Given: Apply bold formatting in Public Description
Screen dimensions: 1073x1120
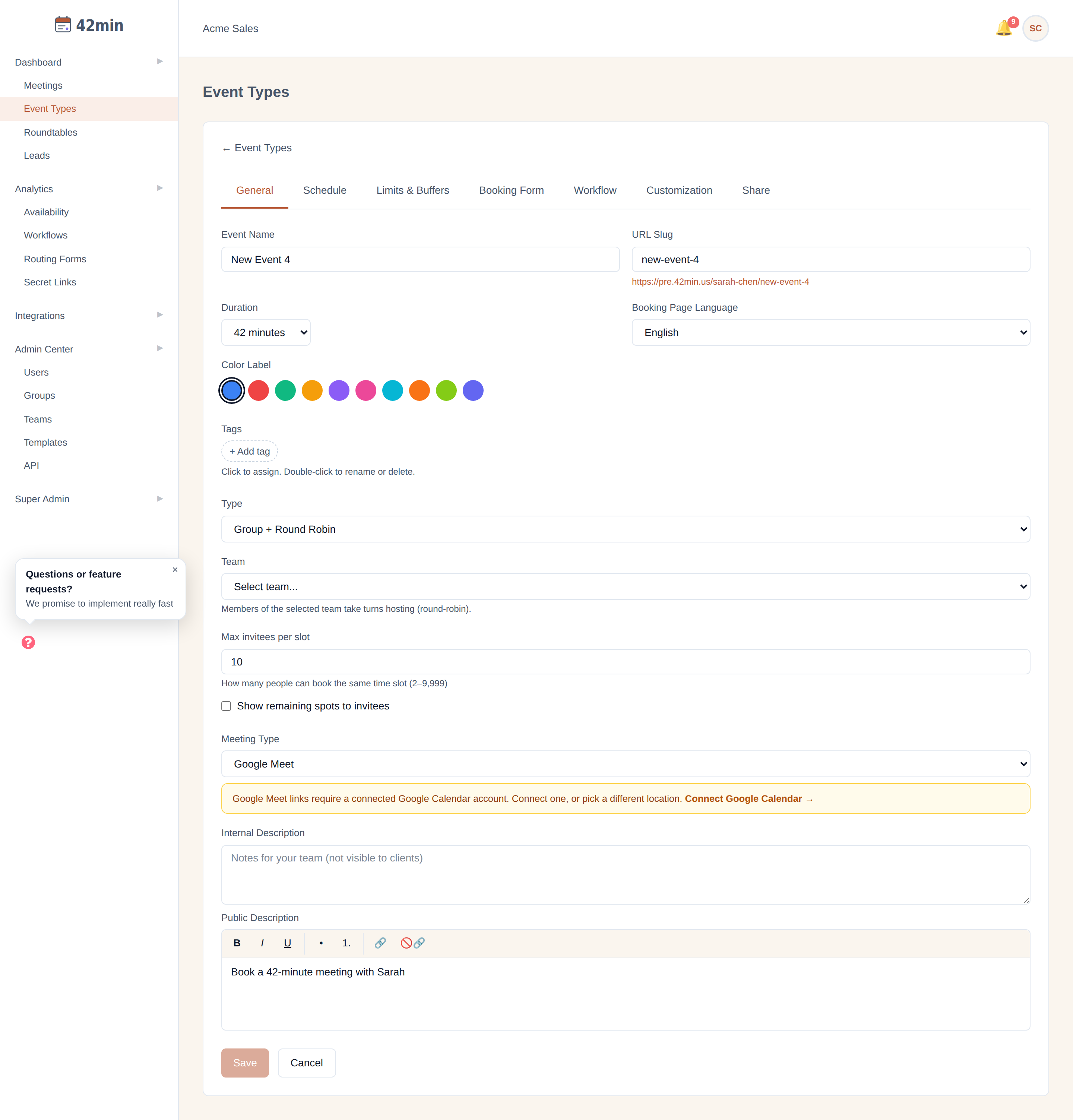Looking at the screenshot, I should pos(237,943).
